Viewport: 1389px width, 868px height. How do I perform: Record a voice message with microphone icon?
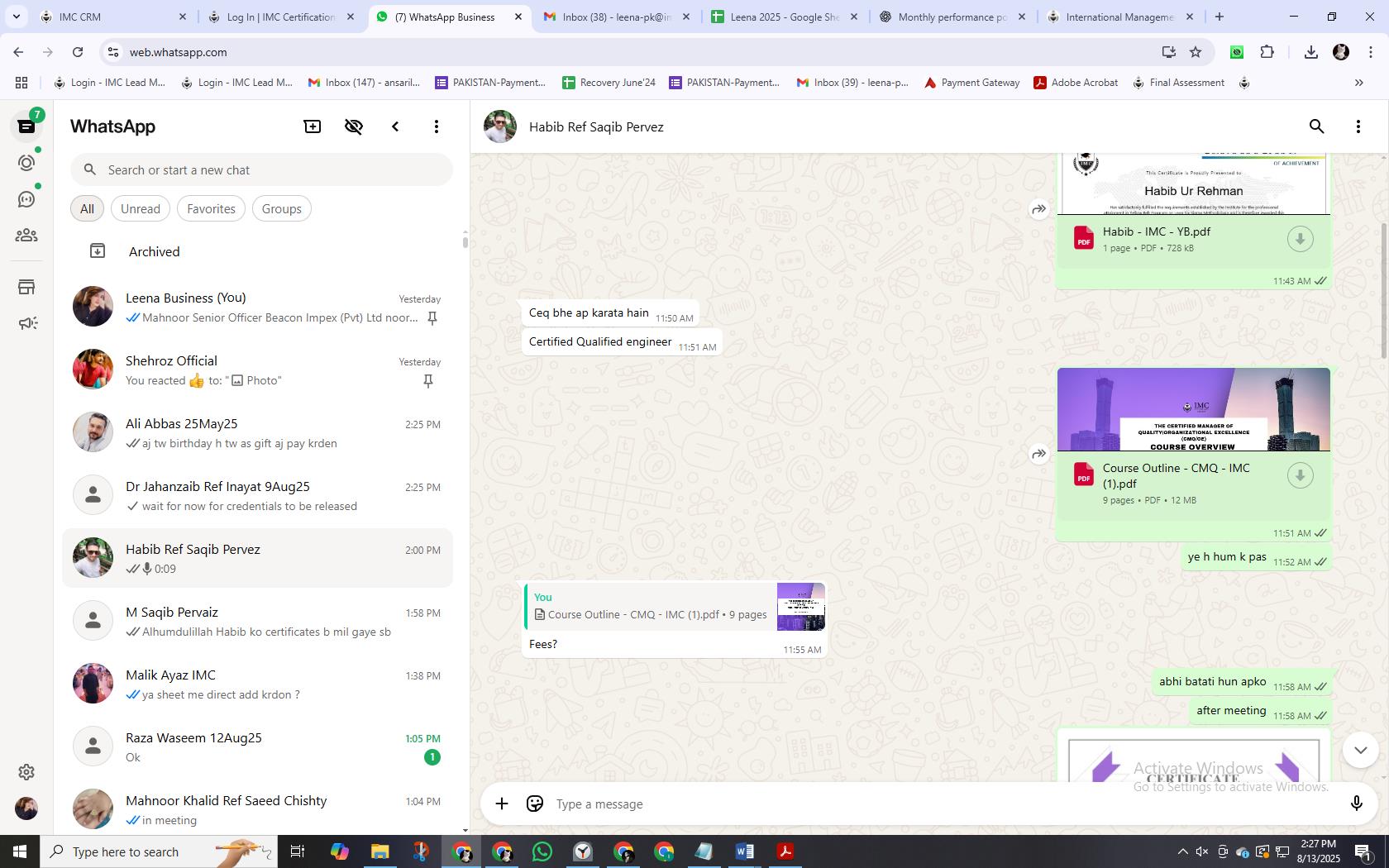tap(1356, 804)
